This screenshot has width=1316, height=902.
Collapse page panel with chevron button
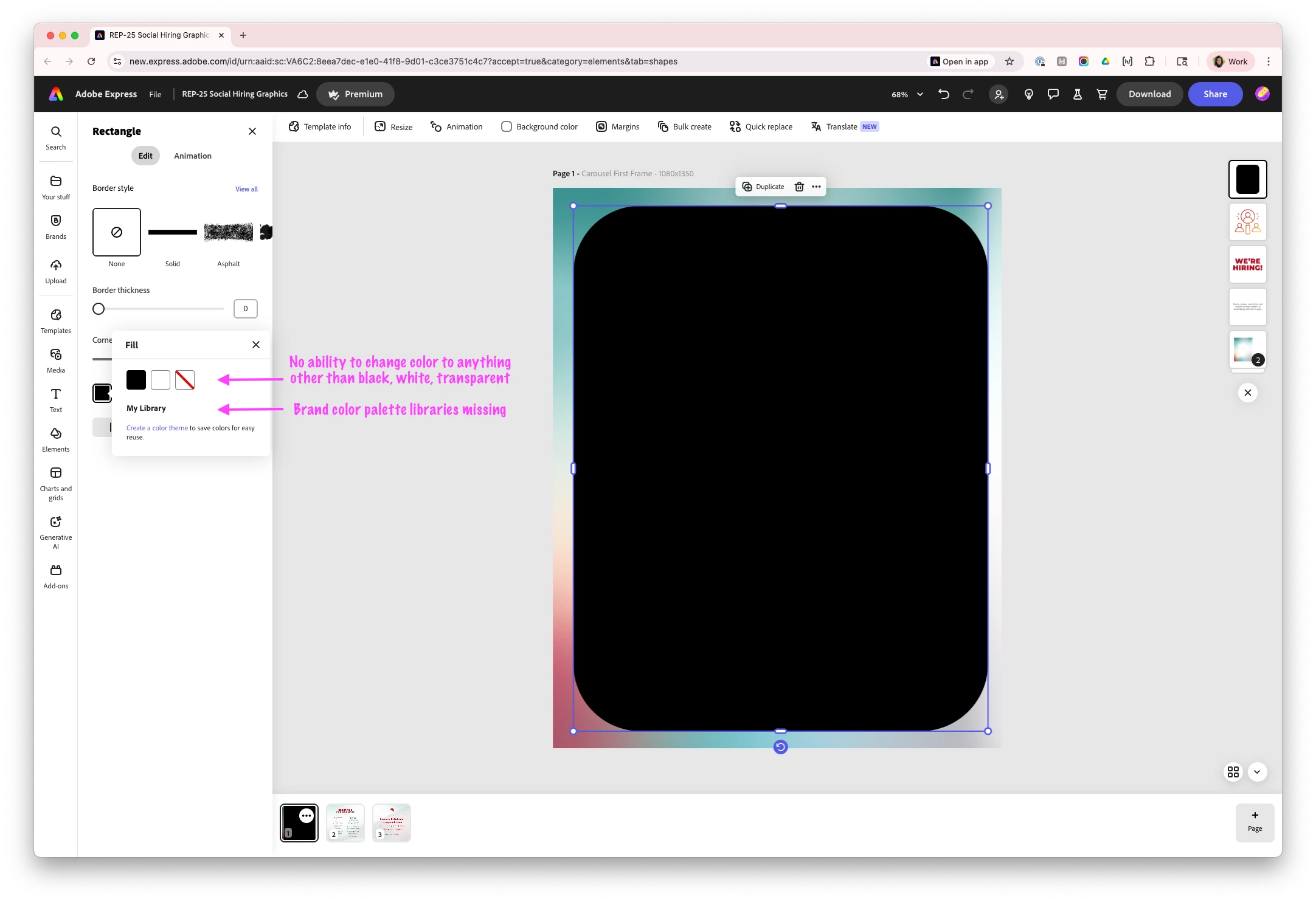click(1257, 771)
